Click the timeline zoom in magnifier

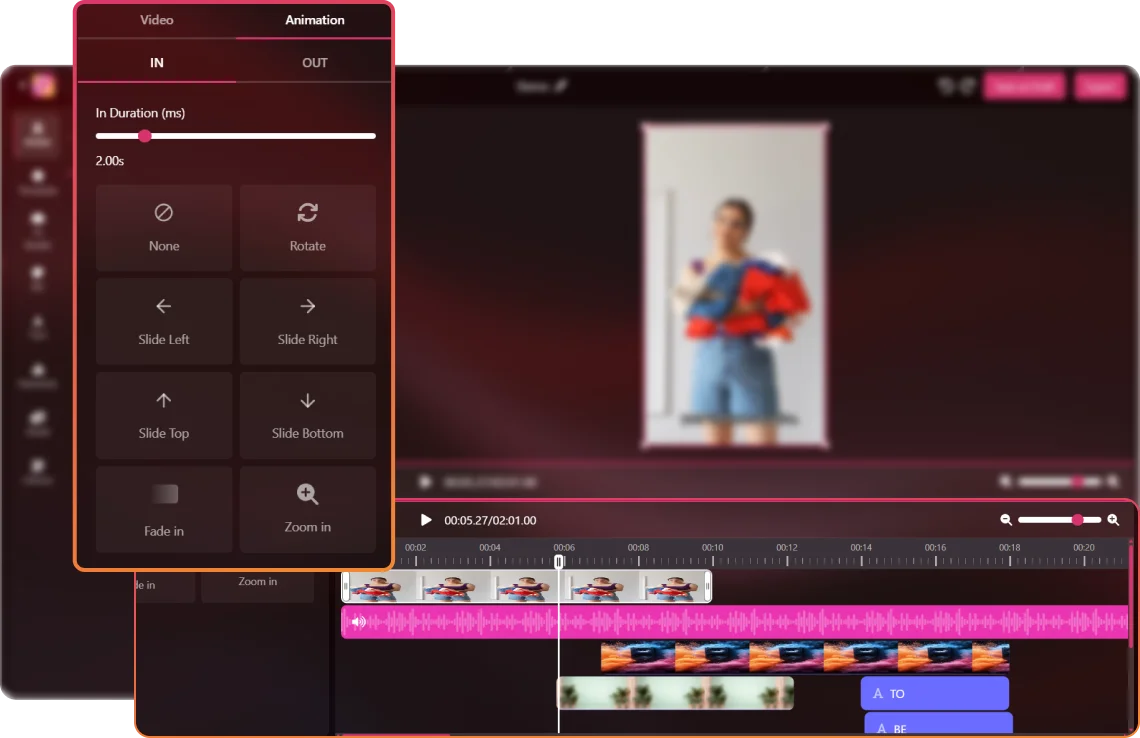(x=1113, y=520)
